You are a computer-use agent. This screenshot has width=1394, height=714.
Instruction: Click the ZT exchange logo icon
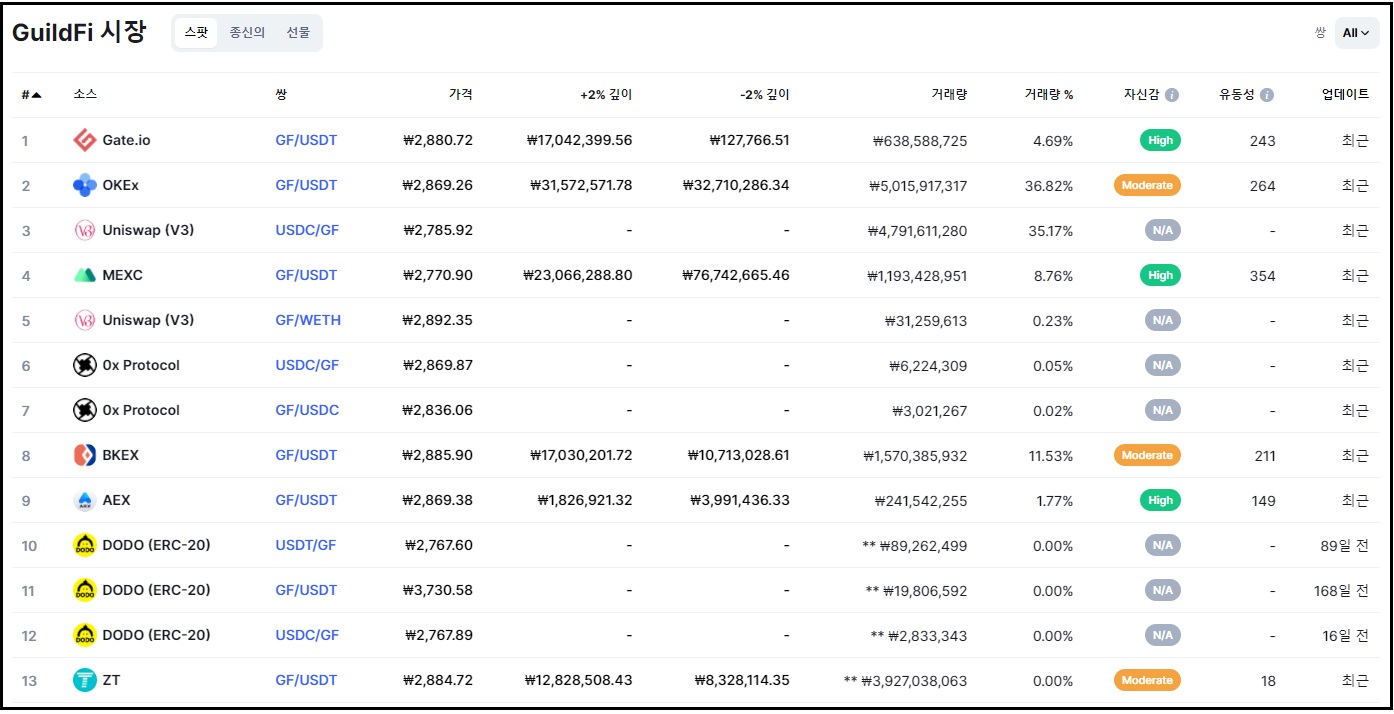tap(85, 680)
